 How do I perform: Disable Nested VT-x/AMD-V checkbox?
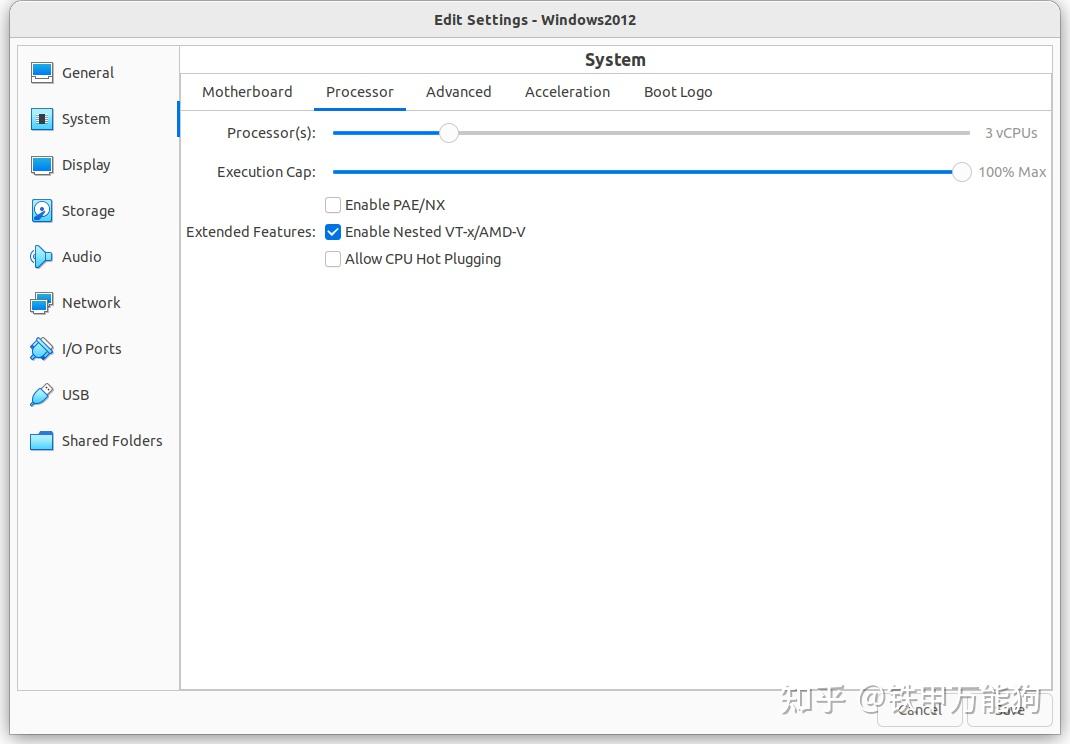coord(333,232)
